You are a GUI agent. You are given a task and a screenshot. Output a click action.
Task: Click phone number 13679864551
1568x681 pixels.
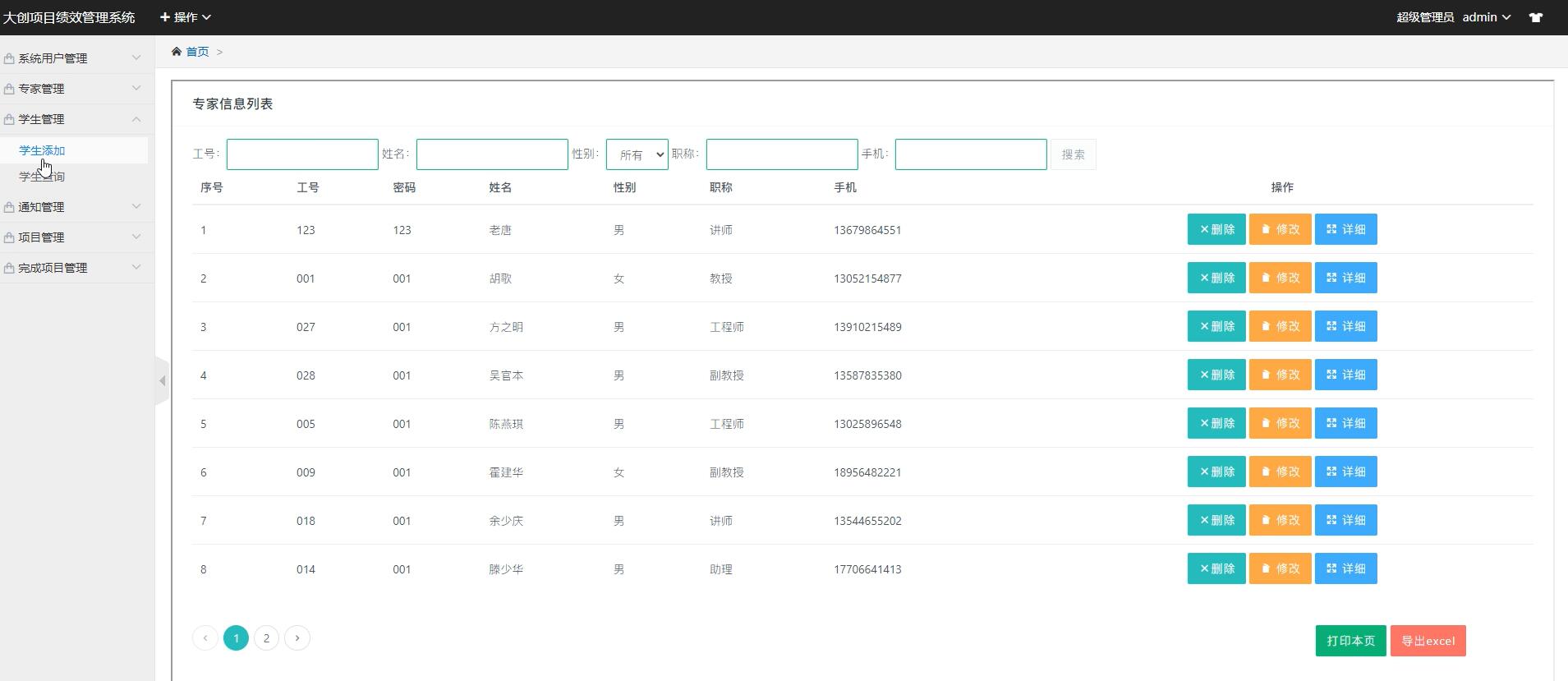(867, 230)
